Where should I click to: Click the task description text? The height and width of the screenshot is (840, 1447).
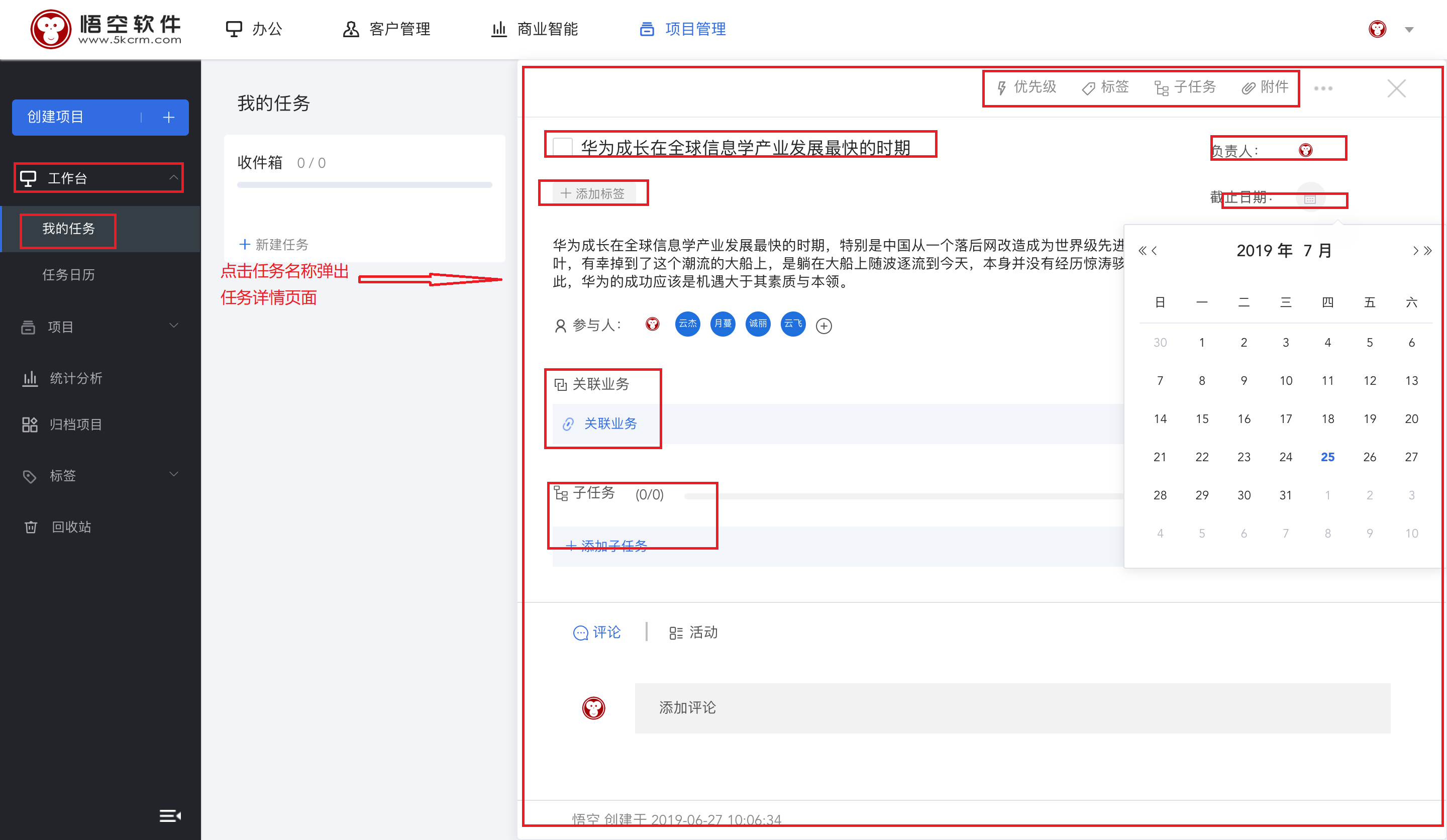tap(839, 264)
